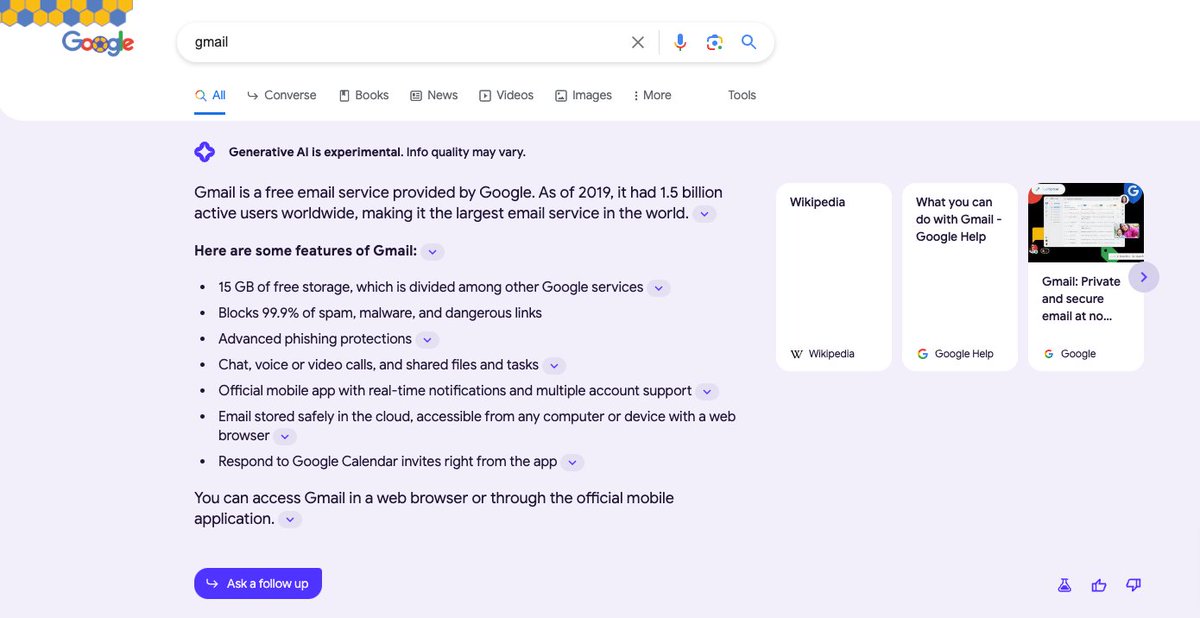Open the Wikipedia source card

(x=833, y=277)
